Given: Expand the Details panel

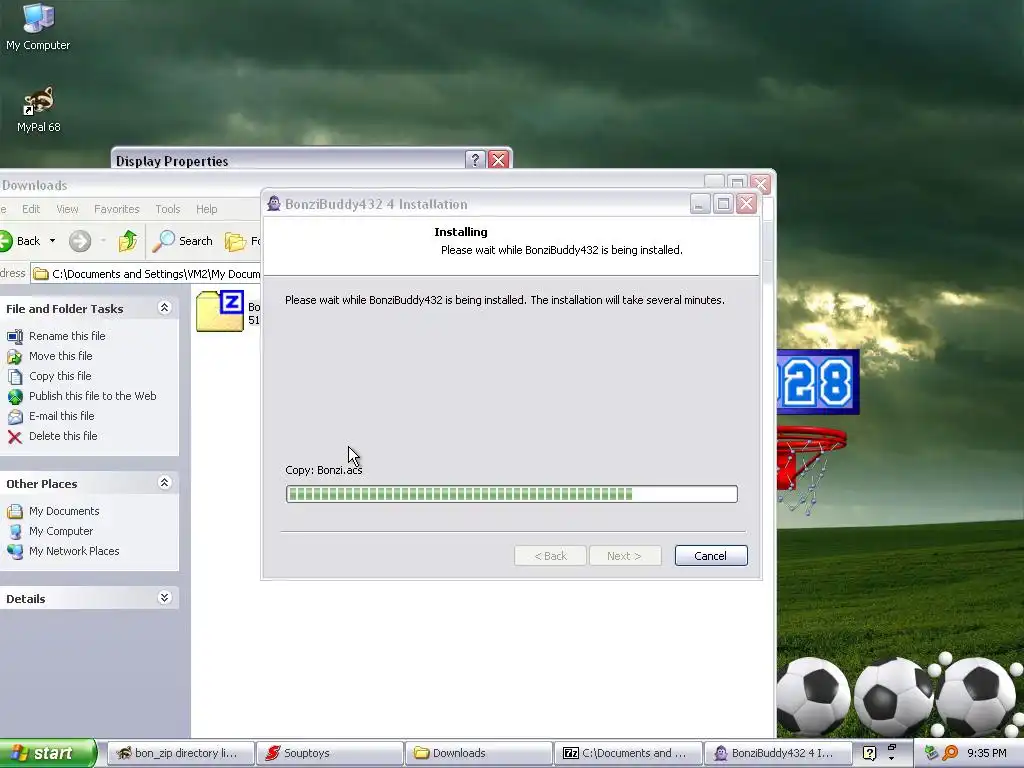Looking at the screenshot, I should tap(164, 598).
